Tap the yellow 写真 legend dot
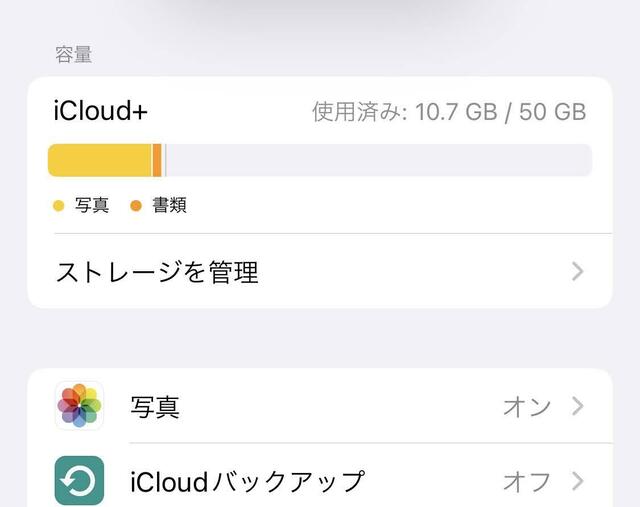 click(58, 206)
